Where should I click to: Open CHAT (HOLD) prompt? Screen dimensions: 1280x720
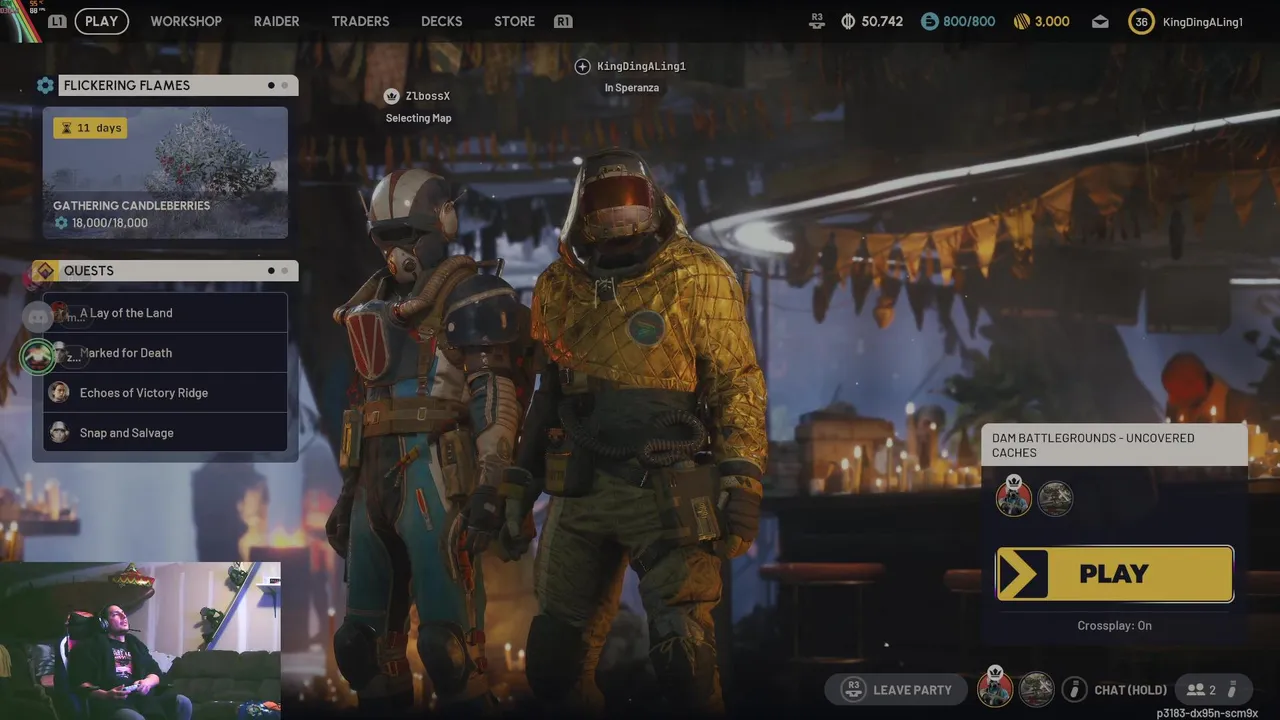[1131, 690]
